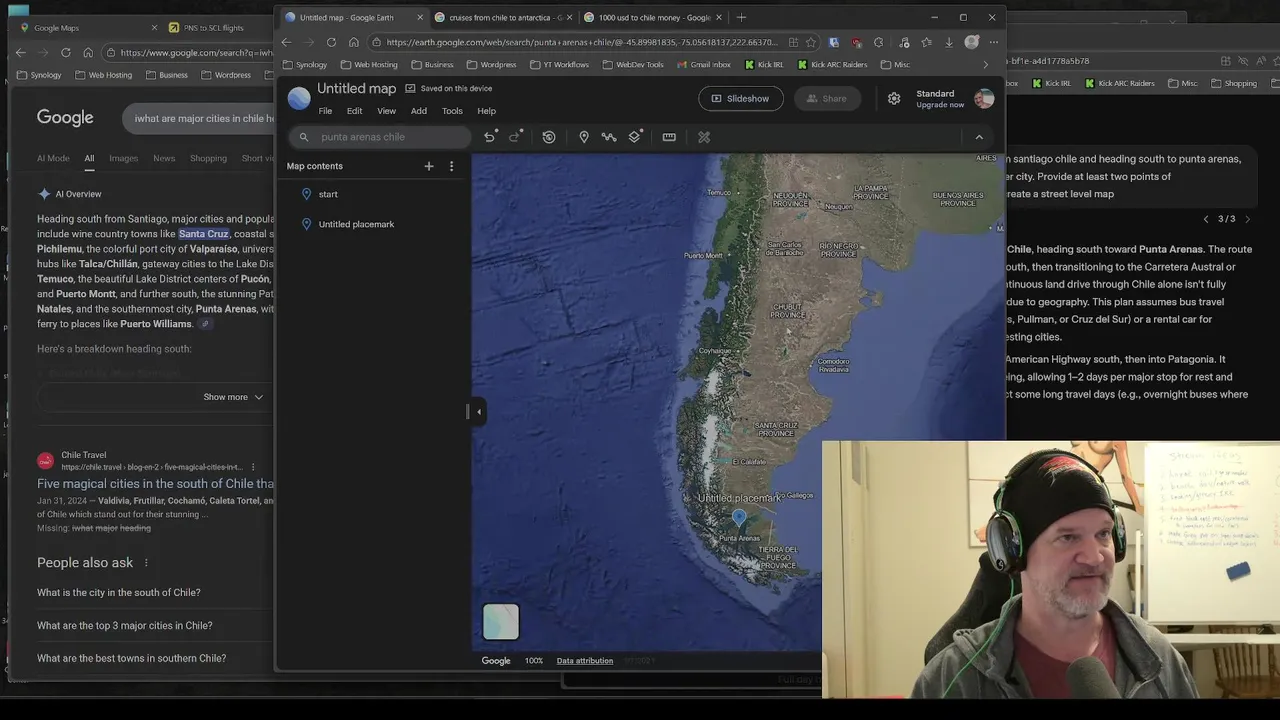Open a new browser tab
The height and width of the screenshot is (720, 1280).
click(741, 17)
